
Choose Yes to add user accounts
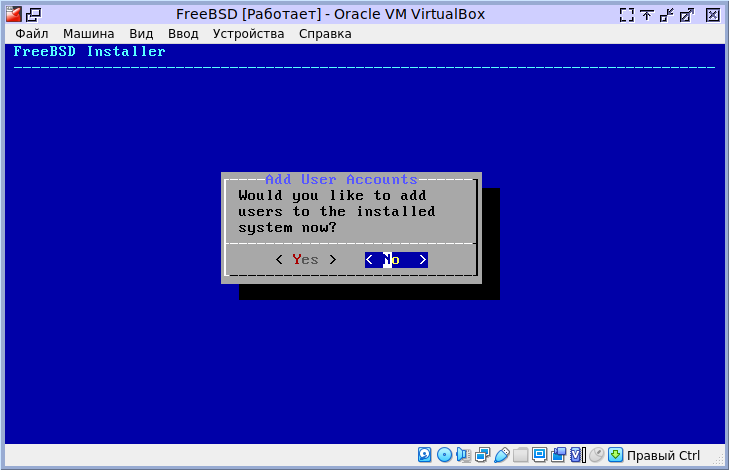(305, 259)
